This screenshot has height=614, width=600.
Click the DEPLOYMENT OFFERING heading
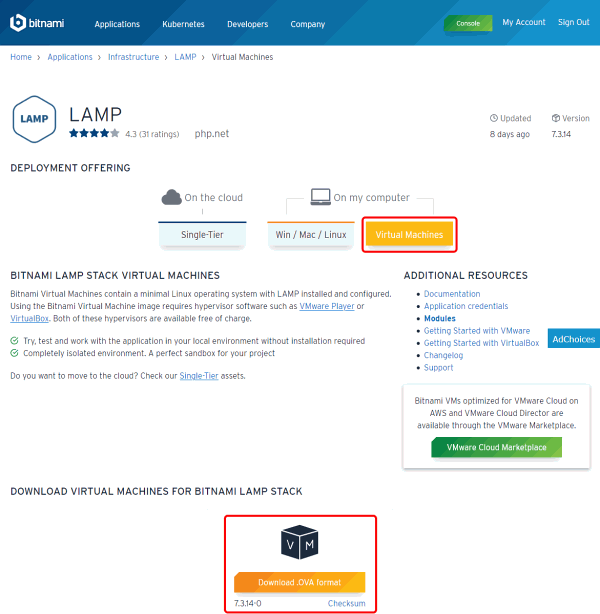point(70,168)
